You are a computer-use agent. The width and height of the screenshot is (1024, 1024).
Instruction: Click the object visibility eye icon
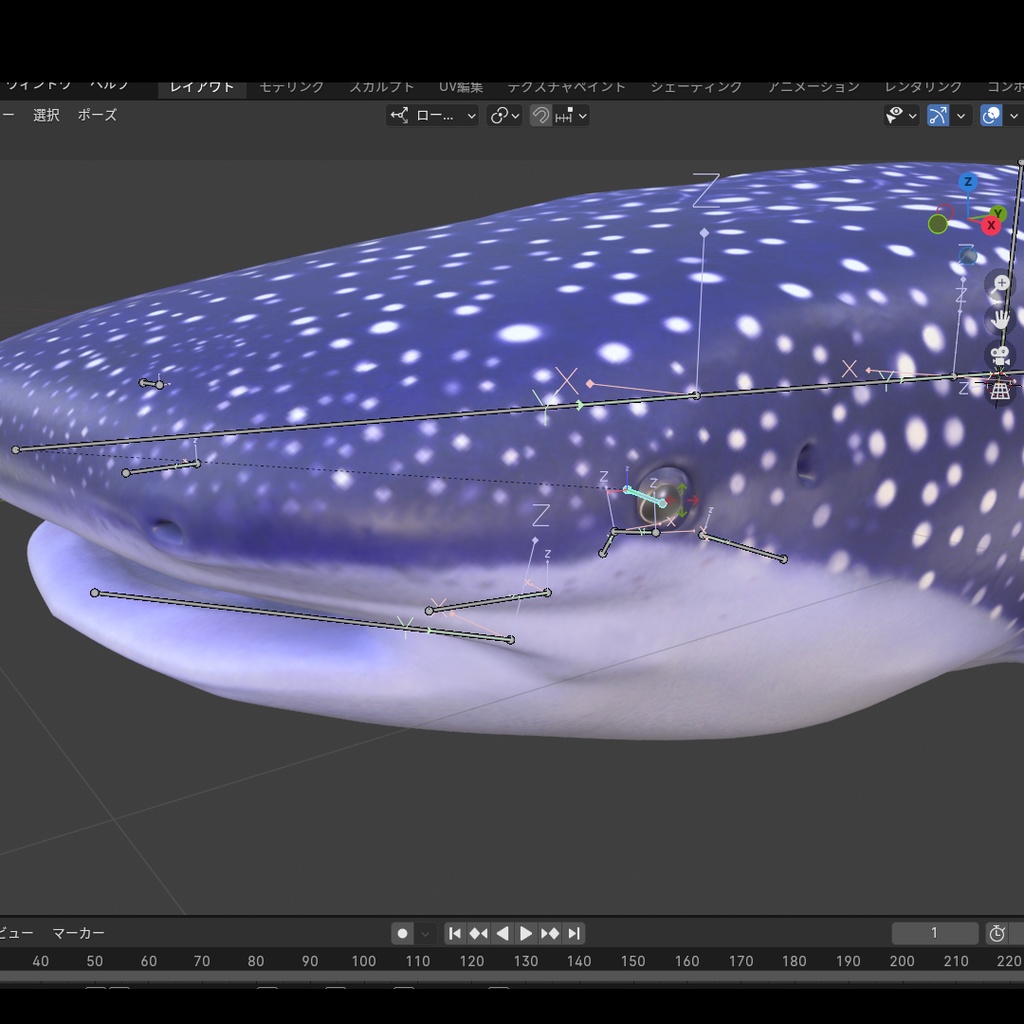(x=895, y=115)
